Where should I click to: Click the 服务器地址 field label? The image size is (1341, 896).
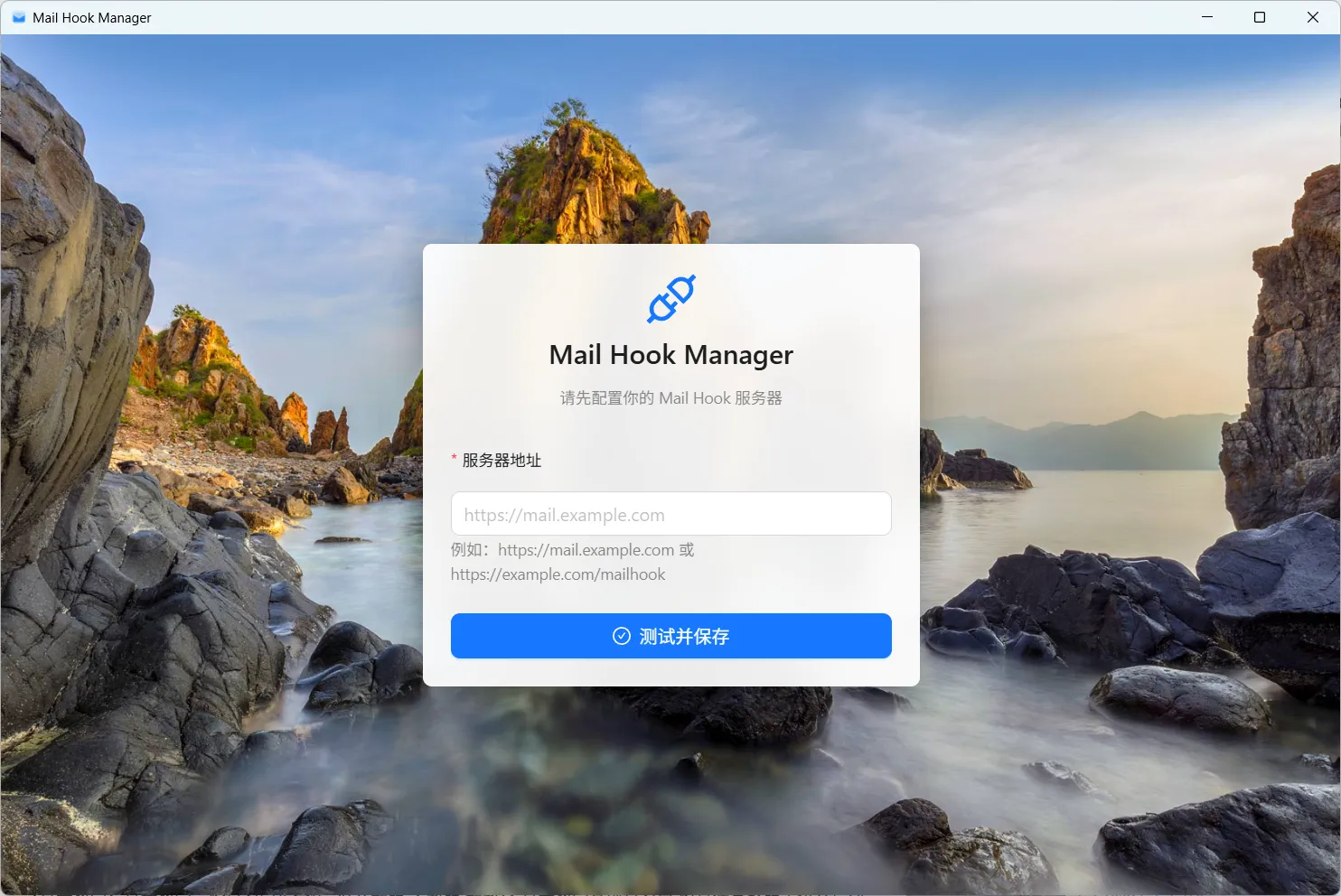(x=502, y=461)
